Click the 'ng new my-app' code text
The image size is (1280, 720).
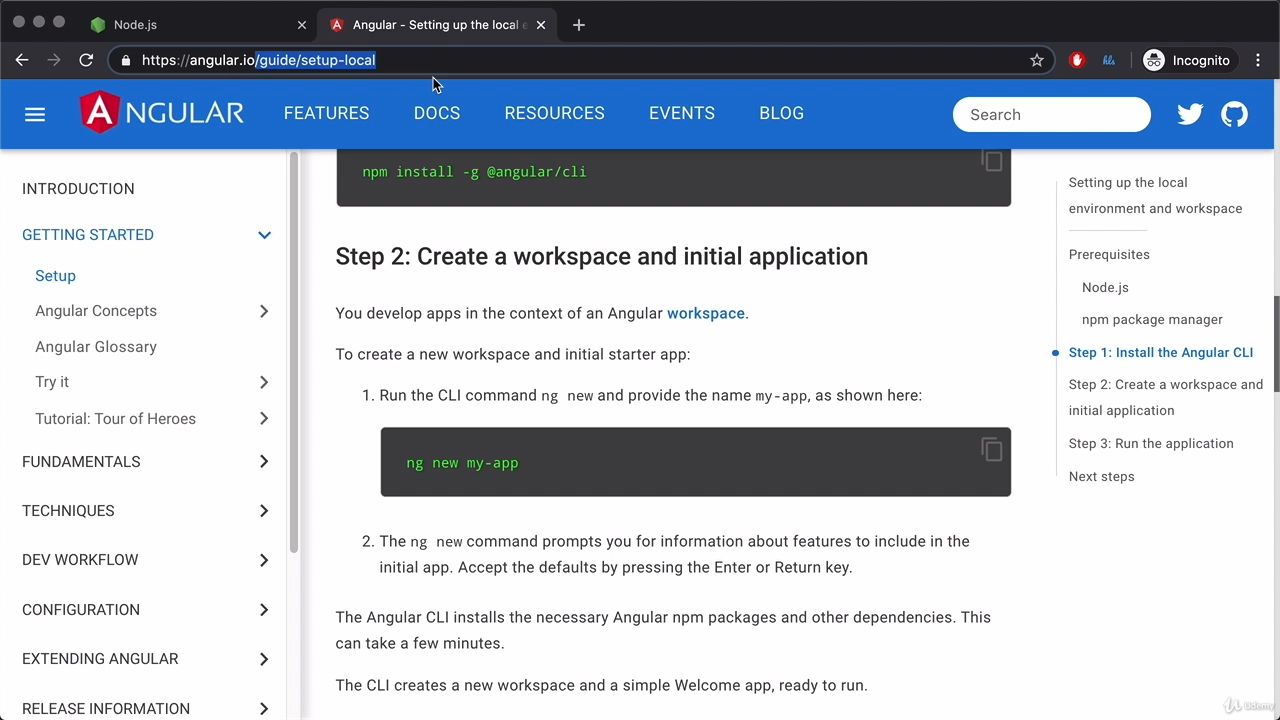pyautogui.click(x=462, y=463)
